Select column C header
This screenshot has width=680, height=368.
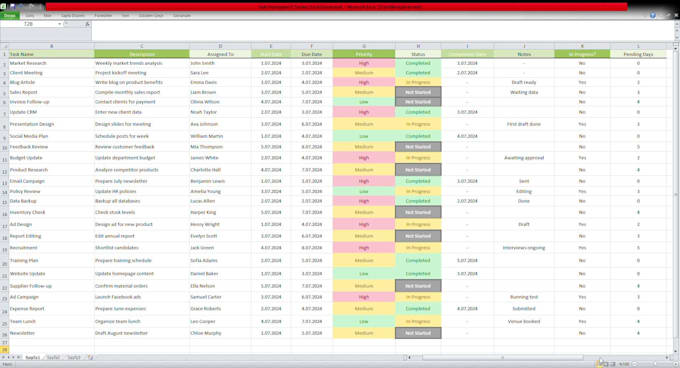[142, 46]
